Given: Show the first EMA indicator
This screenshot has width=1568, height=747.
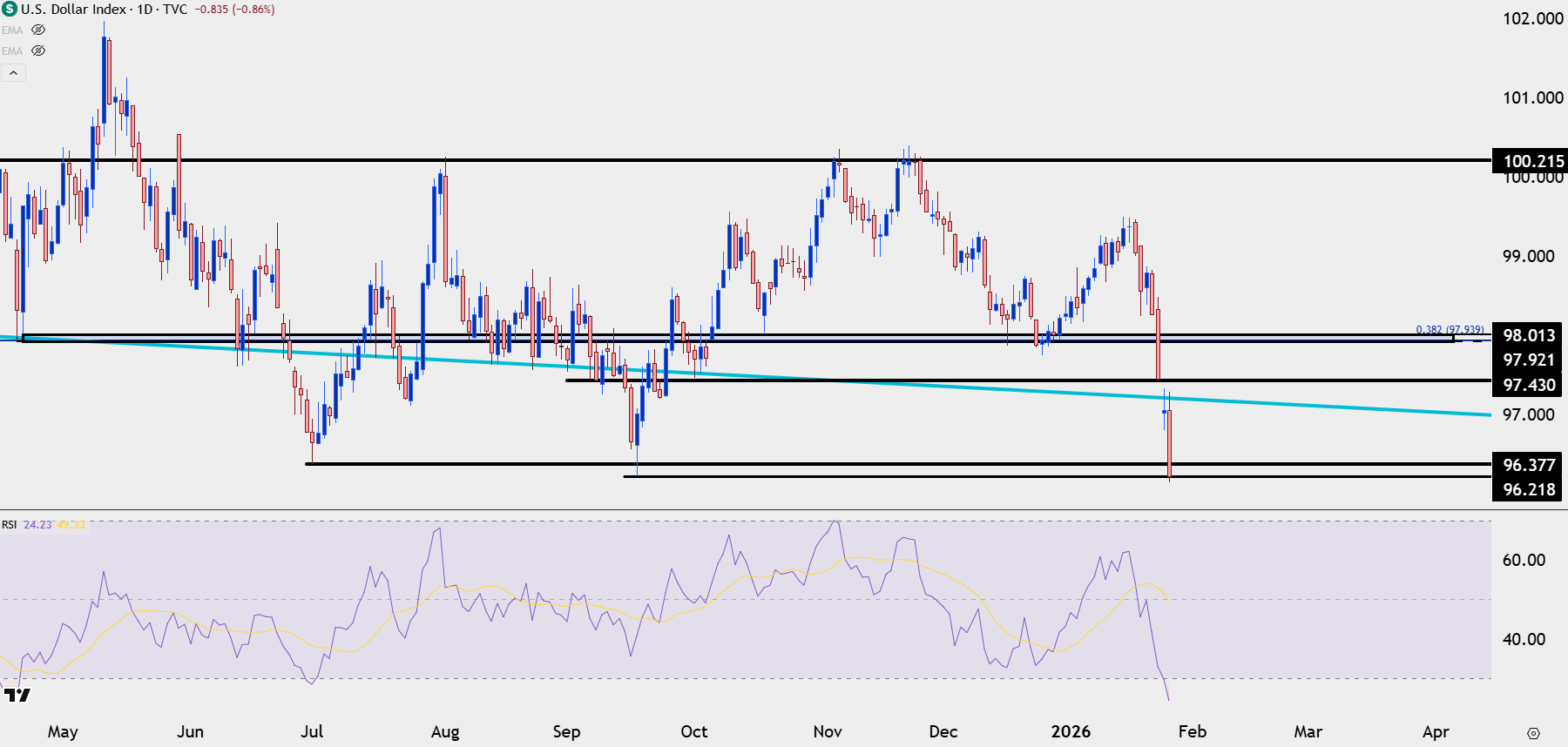Looking at the screenshot, I should coord(38,30).
